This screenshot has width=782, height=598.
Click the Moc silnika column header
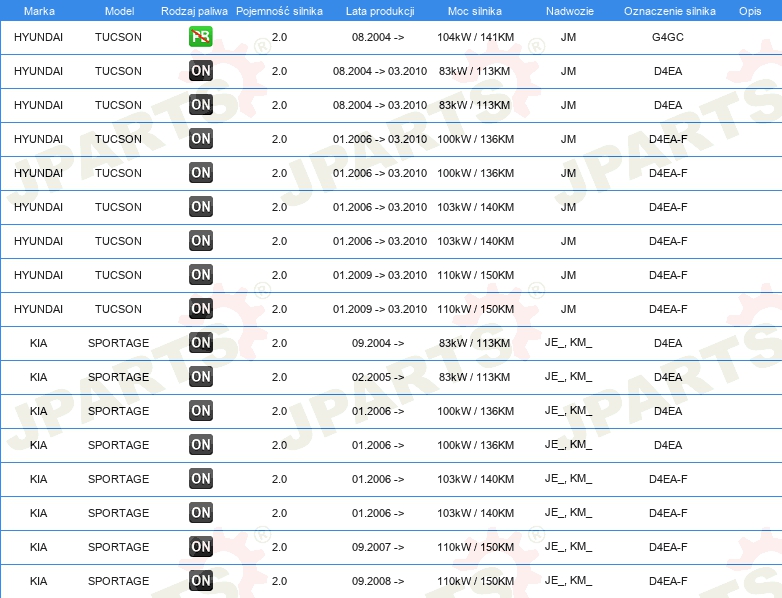[475, 11]
